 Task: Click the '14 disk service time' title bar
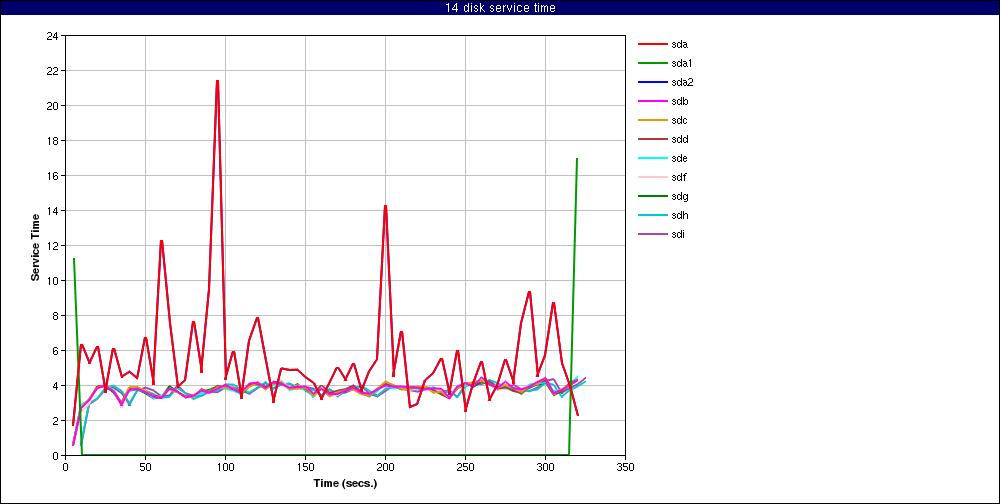[x=500, y=8]
